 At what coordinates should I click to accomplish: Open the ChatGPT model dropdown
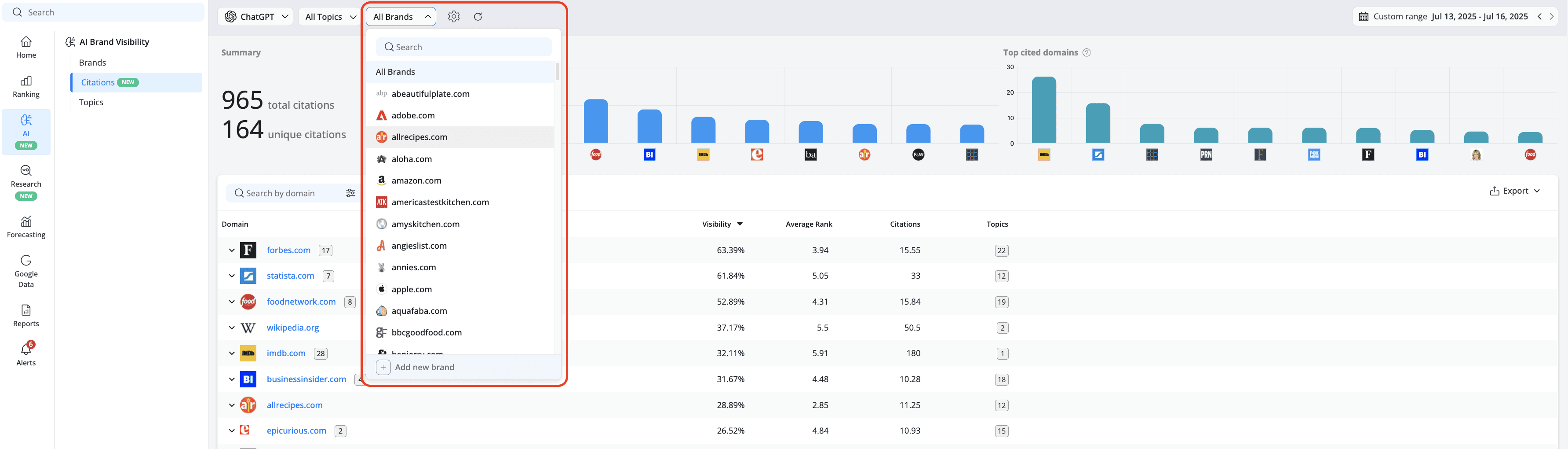256,16
